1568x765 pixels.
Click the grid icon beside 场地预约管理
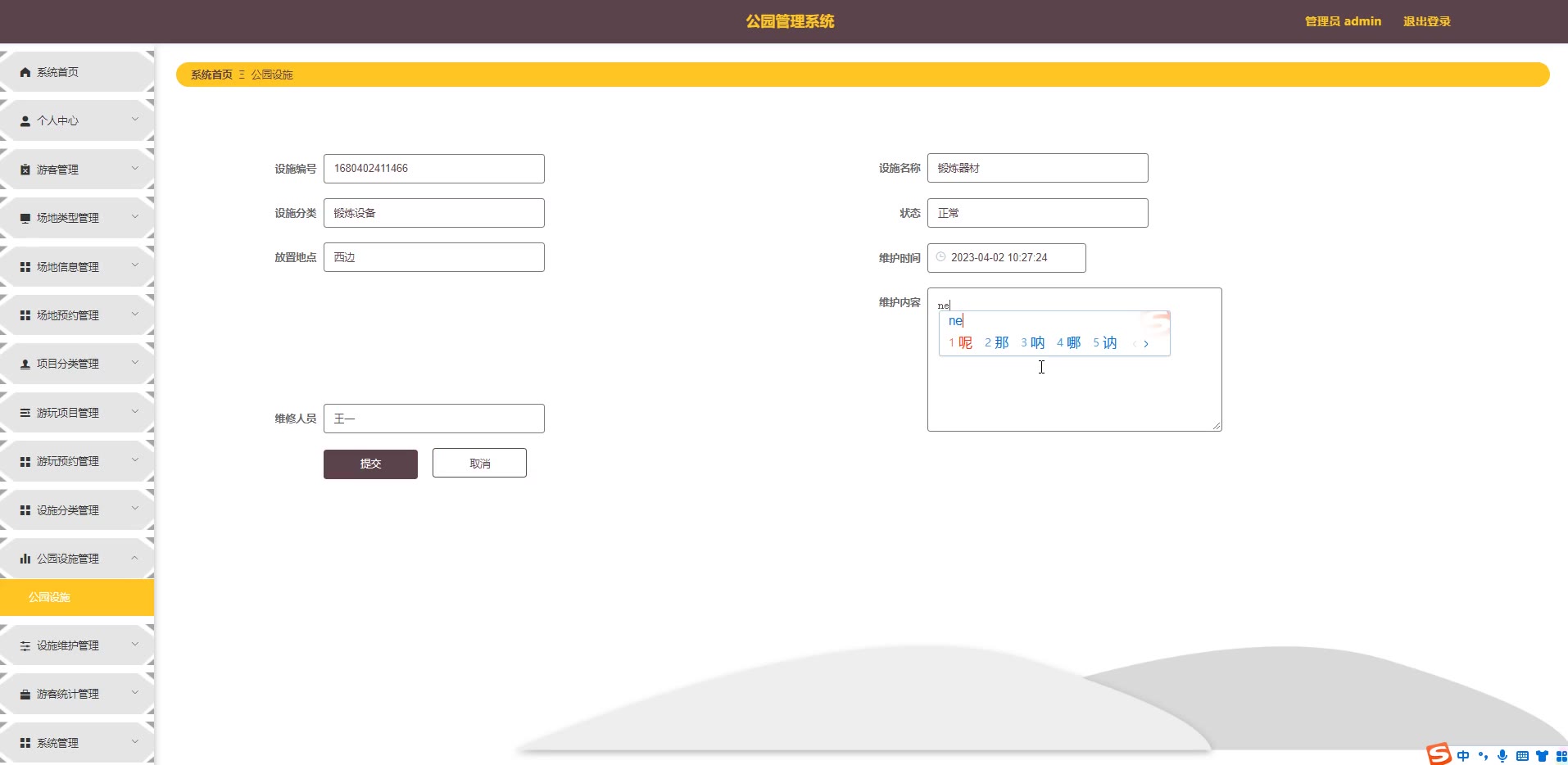[x=25, y=315]
